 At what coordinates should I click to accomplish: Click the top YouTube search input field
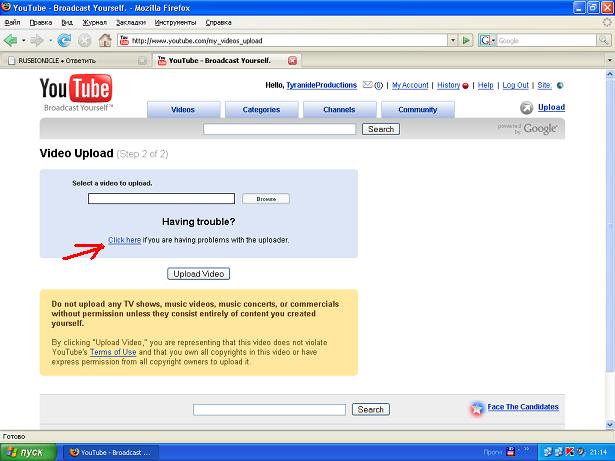[x=280, y=129]
